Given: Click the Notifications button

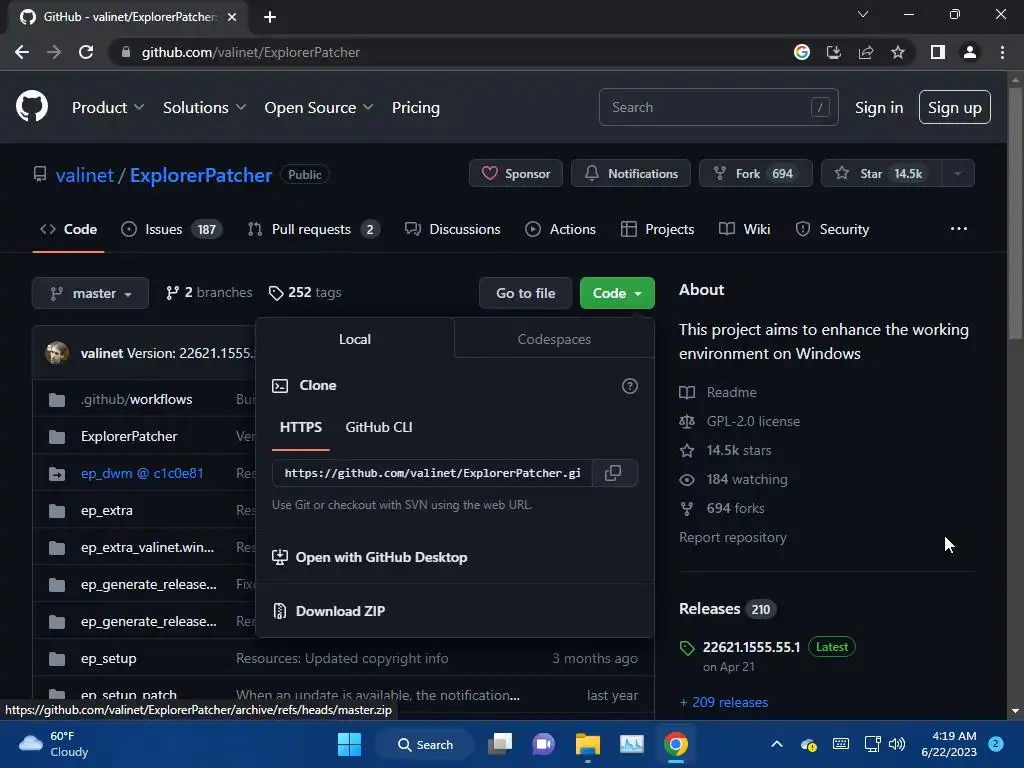Looking at the screenshot, I should [631, 174].
